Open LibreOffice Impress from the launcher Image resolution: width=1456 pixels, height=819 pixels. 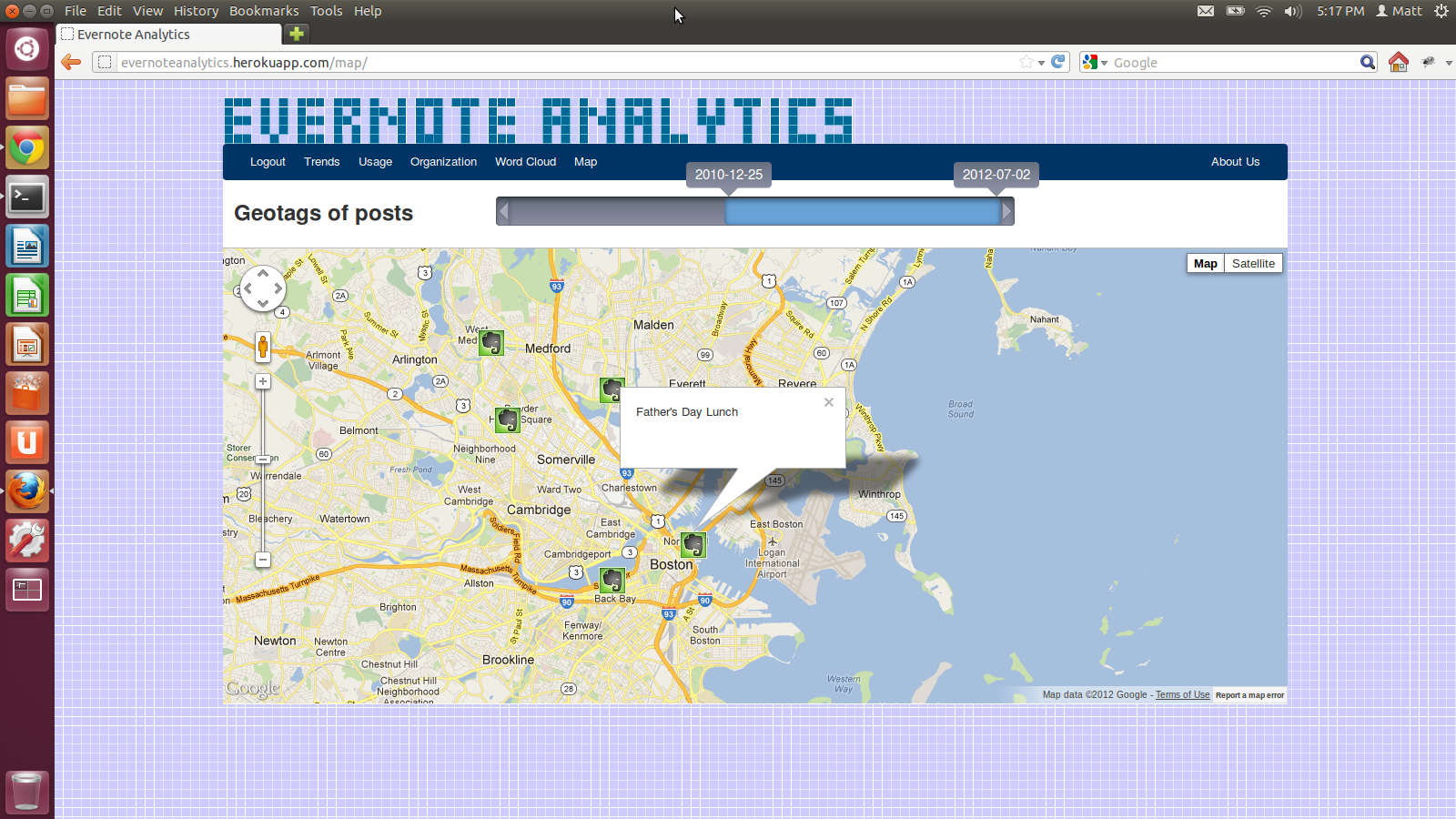tap(27, 344)
